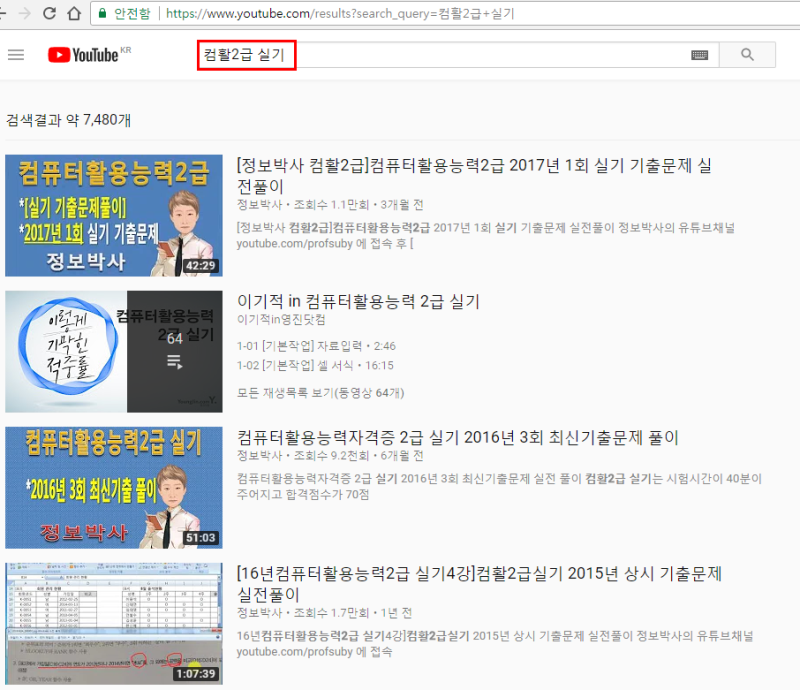
Task: Play playlist item 1-01 [기본작업] 자료입력
Action: tap(316, 346)
